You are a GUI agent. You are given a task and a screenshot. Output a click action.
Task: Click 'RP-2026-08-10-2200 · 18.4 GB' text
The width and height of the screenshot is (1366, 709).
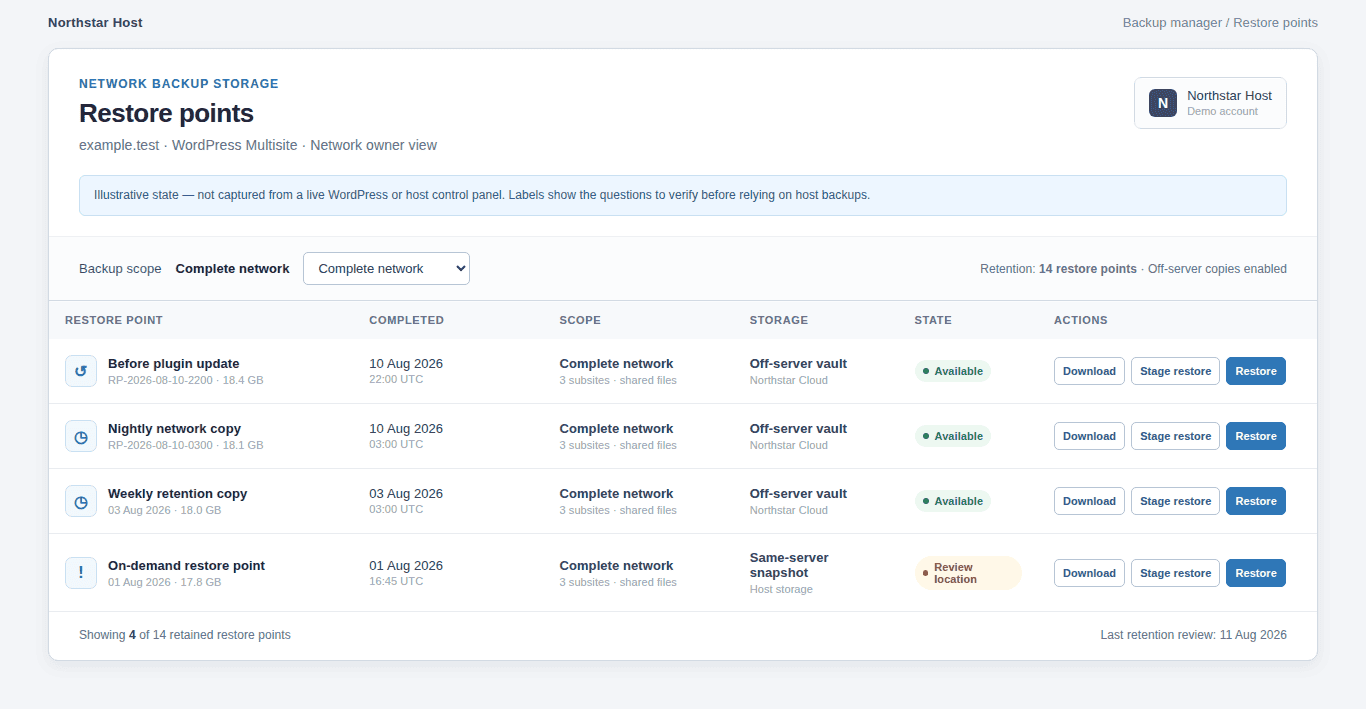(185, 380)
